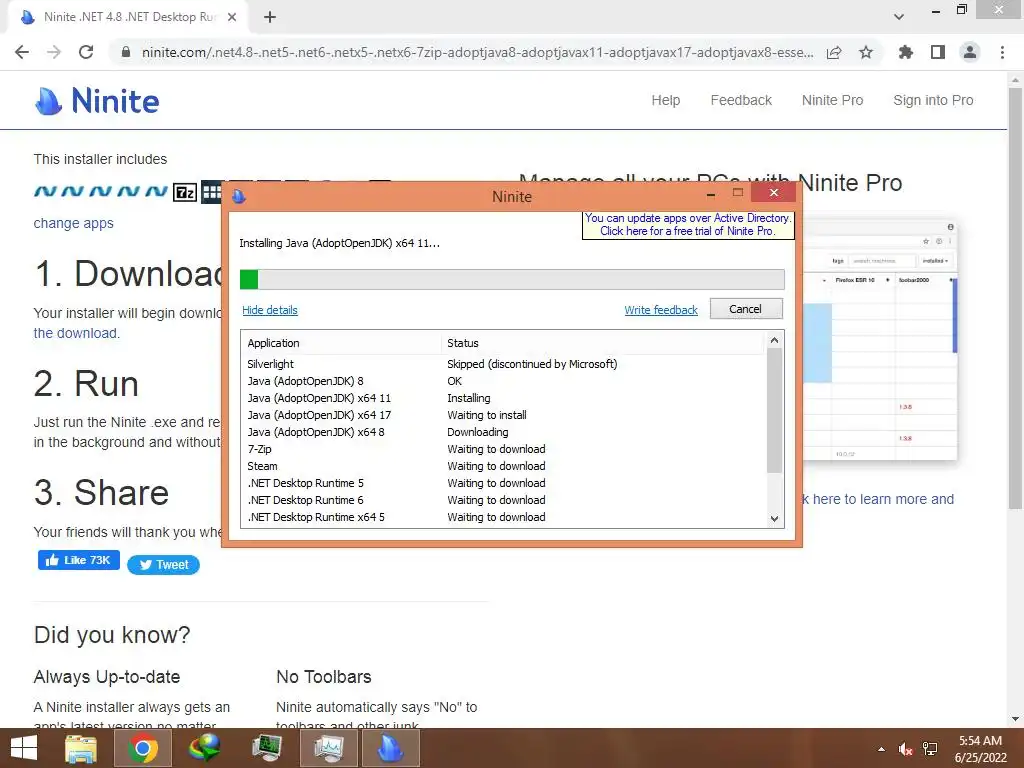Viewport: 1024px width, 768px height.
Task: Click the Application column header
Action: (342, 343)
